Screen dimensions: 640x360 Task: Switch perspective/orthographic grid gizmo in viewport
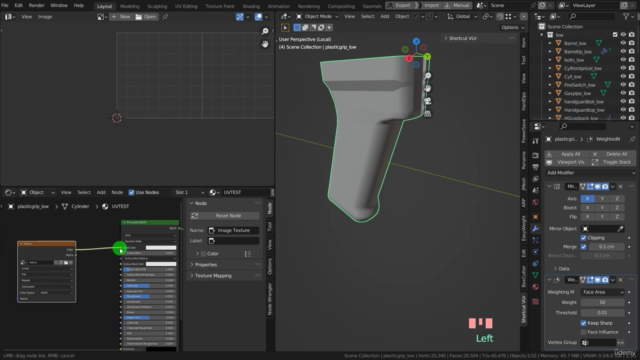(428, 113)
